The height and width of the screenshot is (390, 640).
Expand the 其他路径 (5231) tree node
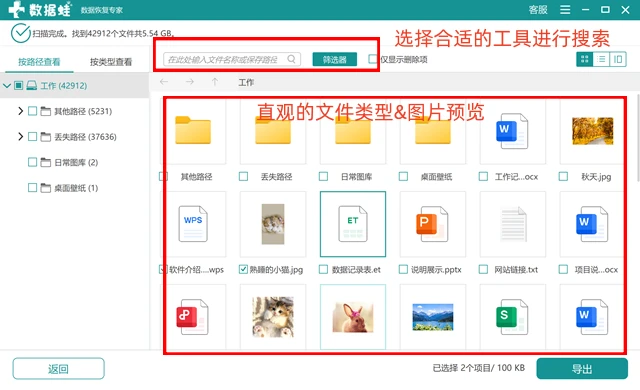point(20,111)
